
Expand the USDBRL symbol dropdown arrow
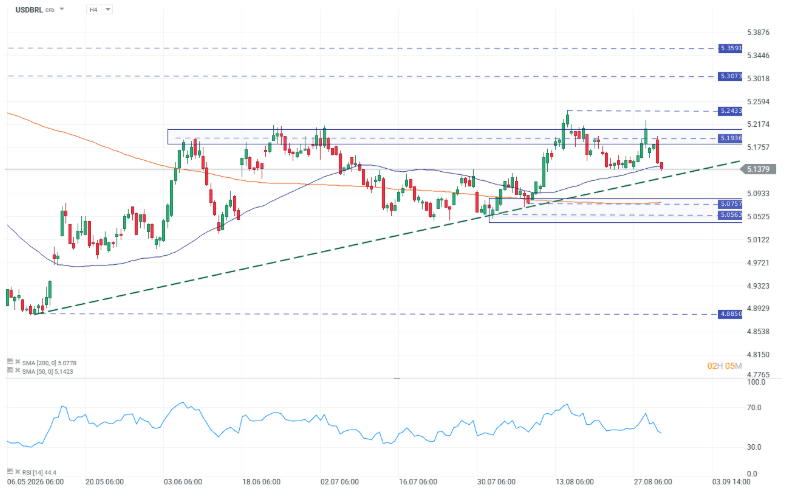[62, 9]
